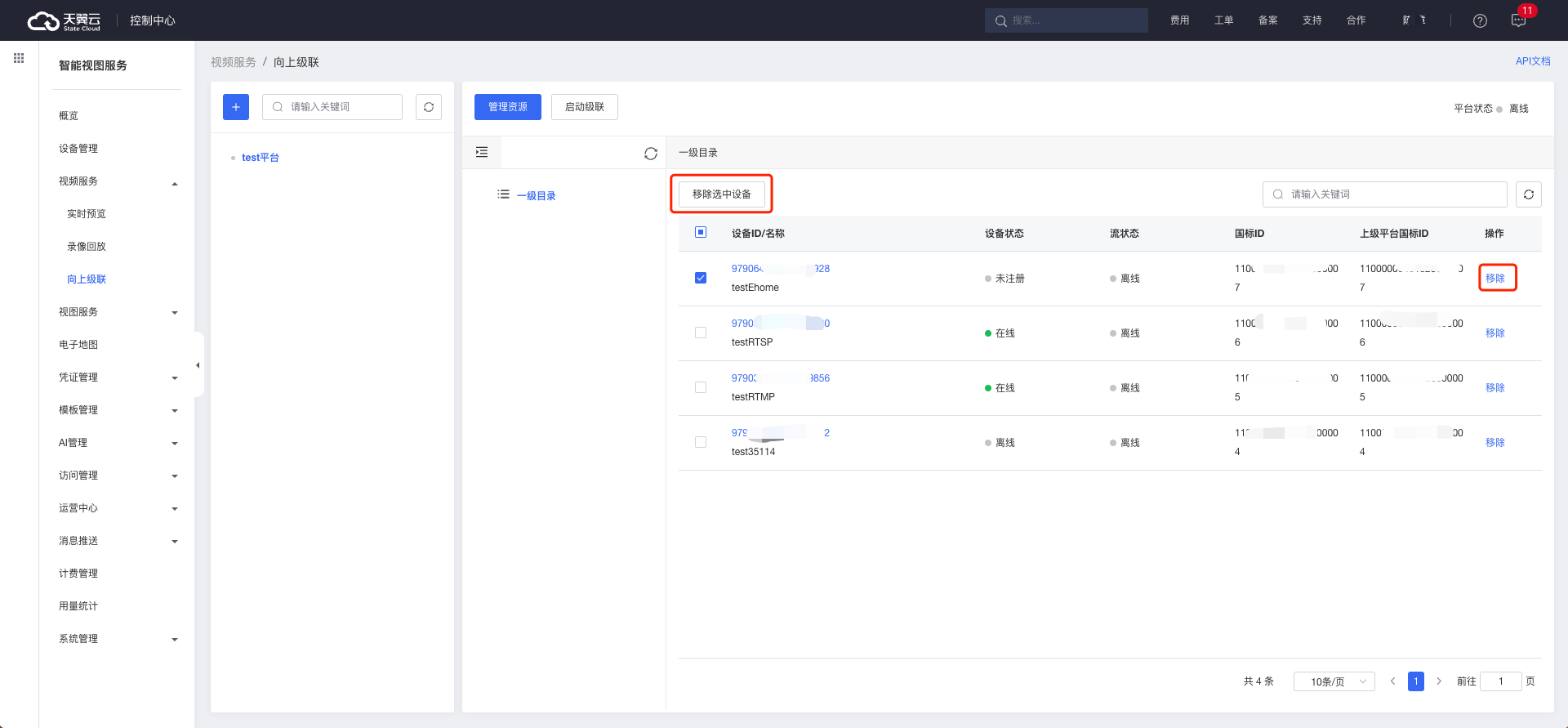Image resolution: width=1568 pixels, height=728 pixels.
Task: Click the blue plus add platform button
Action: coord(236,107)
